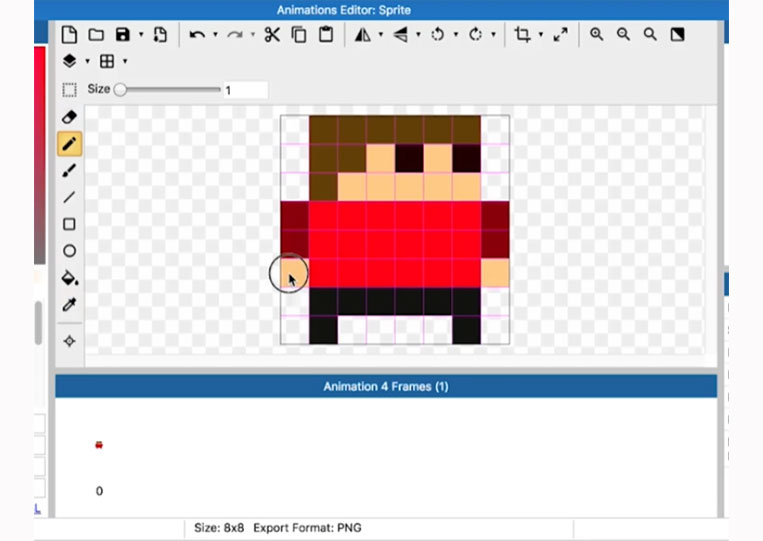Click 'Export Format: PNG' in status bar
This screenshot has width=763, height=541.
[x=307, y=528]
